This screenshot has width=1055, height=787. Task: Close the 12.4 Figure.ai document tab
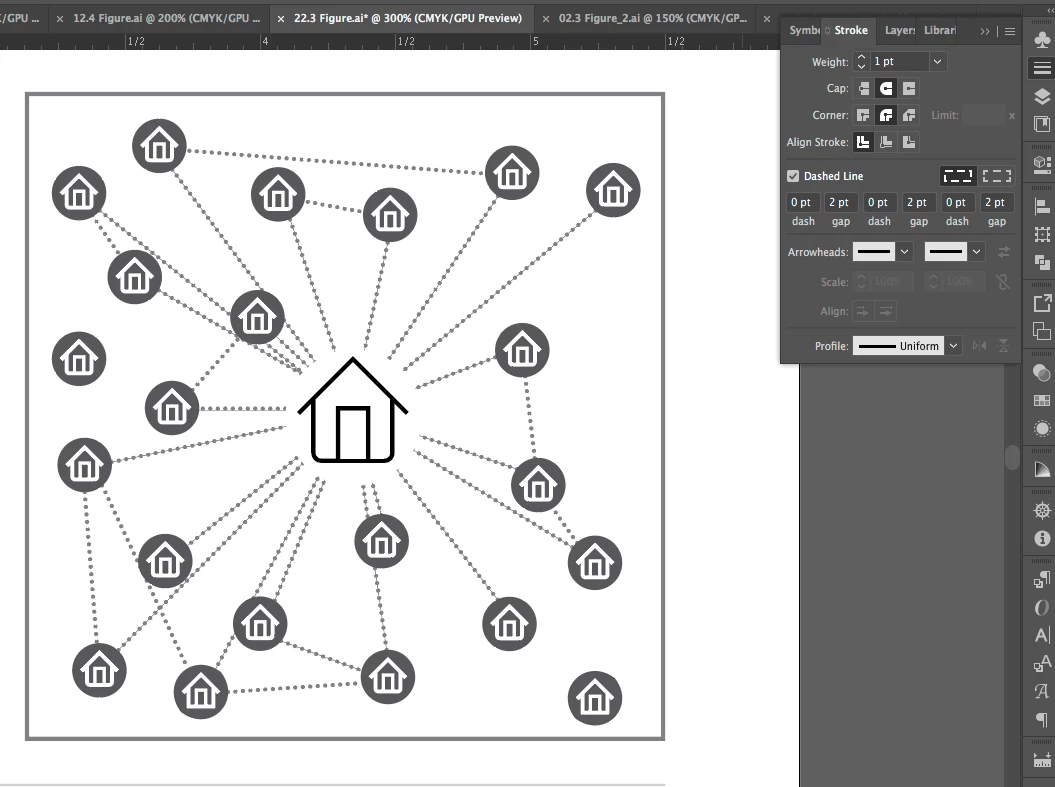tap(60, 19)
